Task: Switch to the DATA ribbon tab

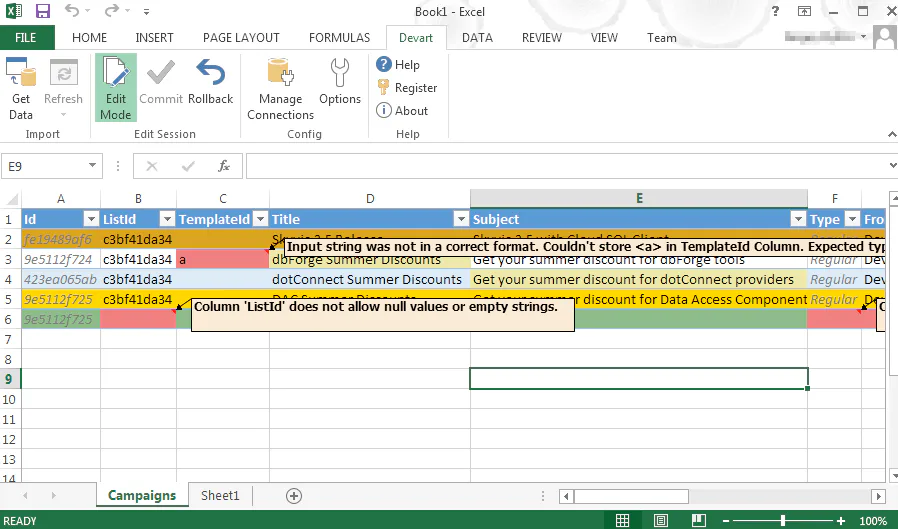Action: click(x=477, y=38)
